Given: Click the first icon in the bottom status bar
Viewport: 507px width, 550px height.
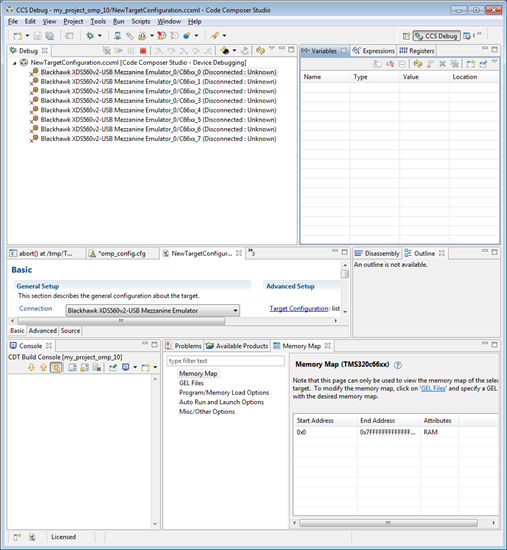Looking at the screenshot, I should tap(17, 537).
